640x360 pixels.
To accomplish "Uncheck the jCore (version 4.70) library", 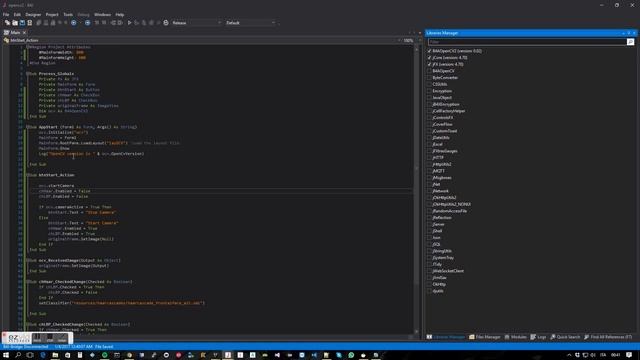I will click(x=429, y=58).
